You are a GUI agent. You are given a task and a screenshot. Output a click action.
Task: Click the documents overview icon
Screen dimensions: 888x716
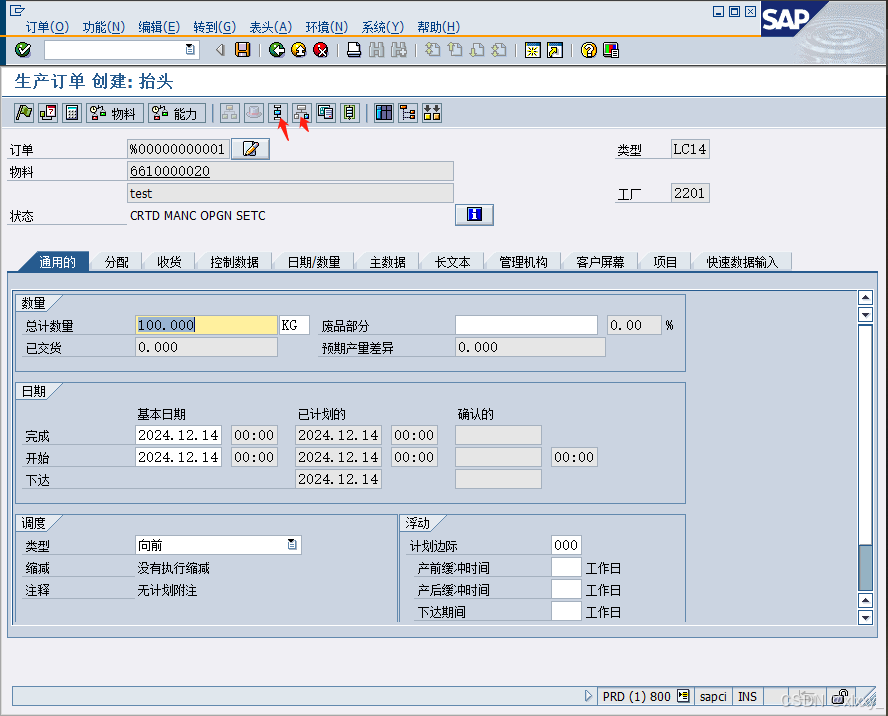click(x=326, y=113)
